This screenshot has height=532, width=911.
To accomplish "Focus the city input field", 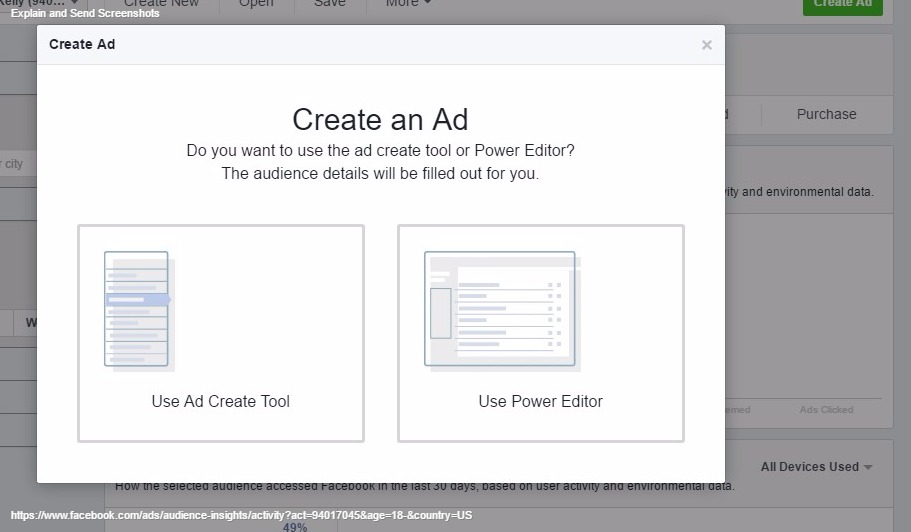I will [15, 164].
